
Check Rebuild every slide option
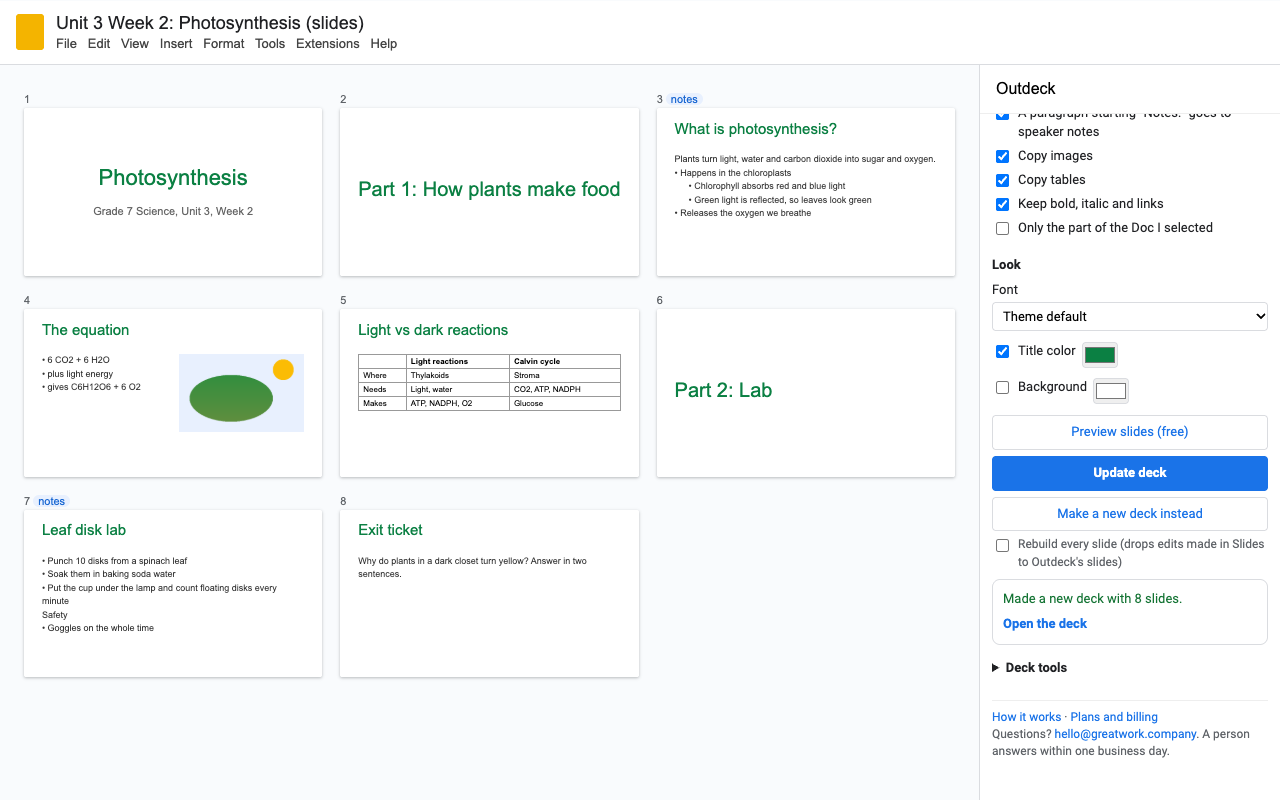click(x=1002, y=545)
